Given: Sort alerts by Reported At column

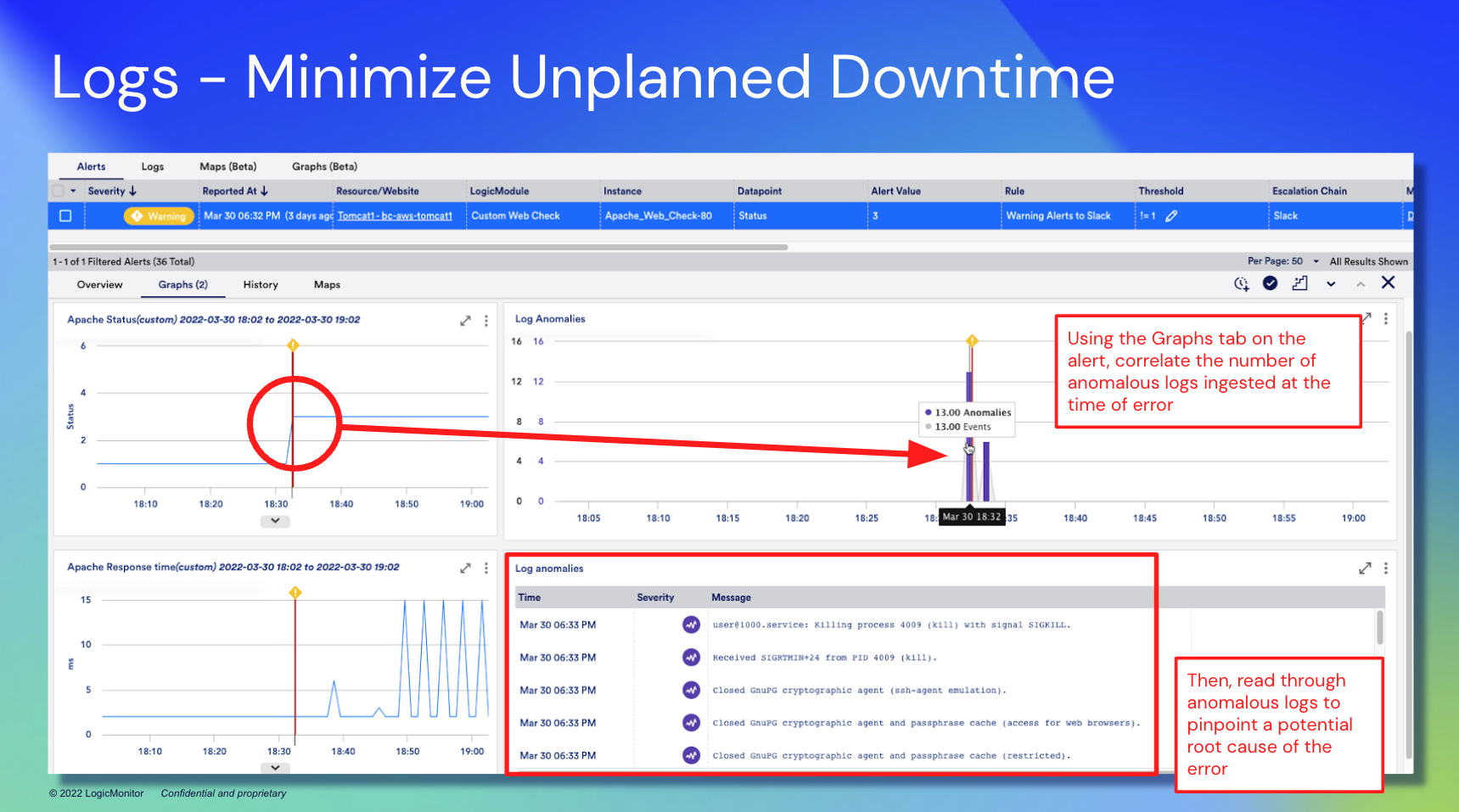Looking at the screenshot, I should tap(234, 192).
